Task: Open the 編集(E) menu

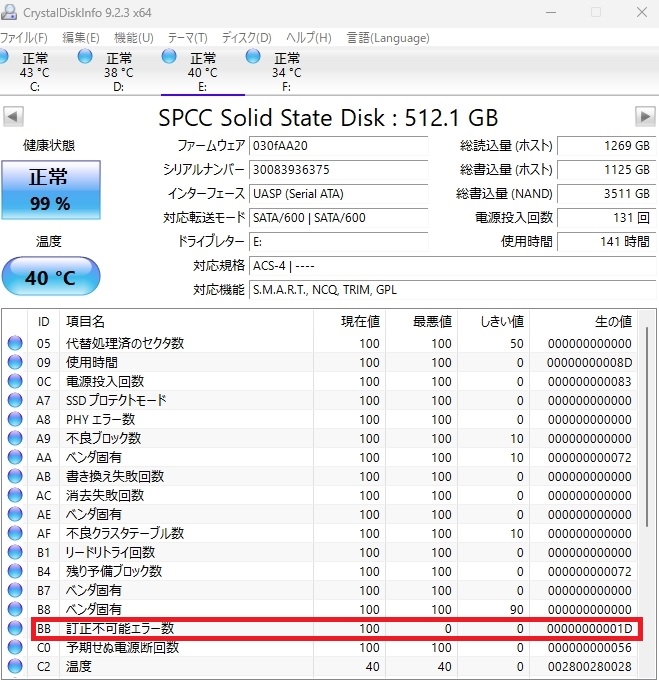Action: pyautogui.click(x=81, y=38)
